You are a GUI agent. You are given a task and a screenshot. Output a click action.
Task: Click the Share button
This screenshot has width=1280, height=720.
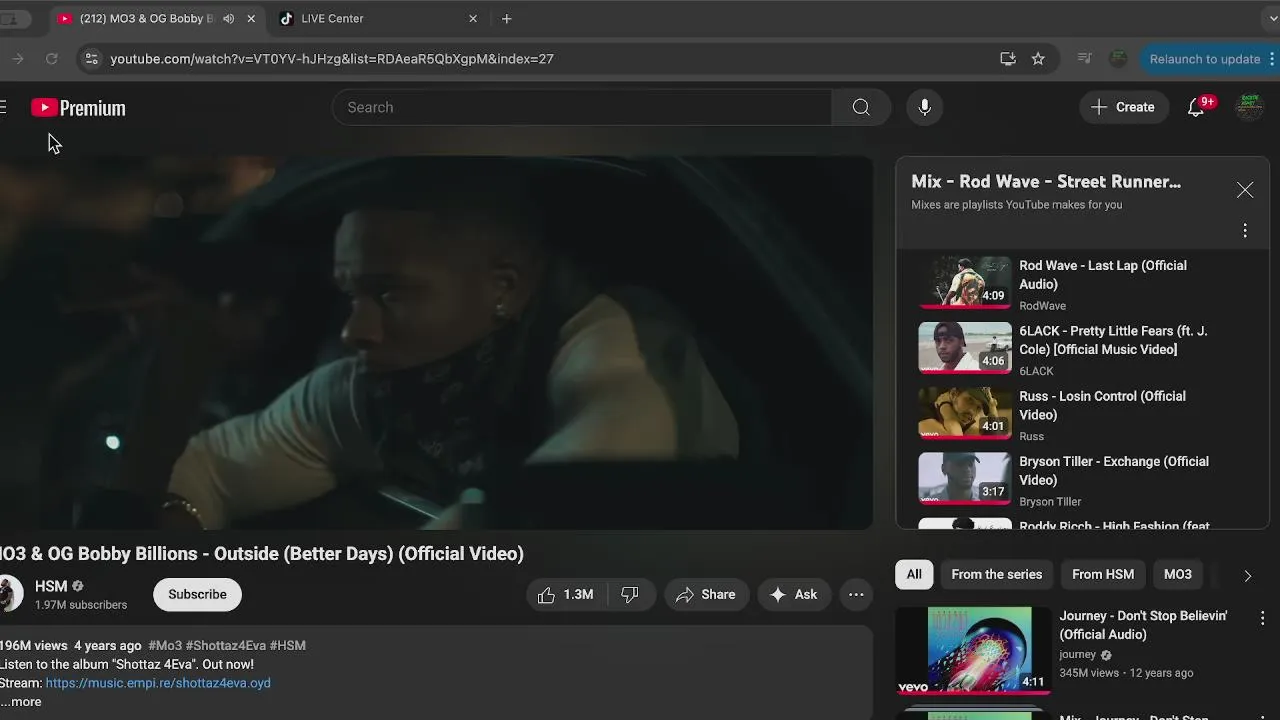706,594
